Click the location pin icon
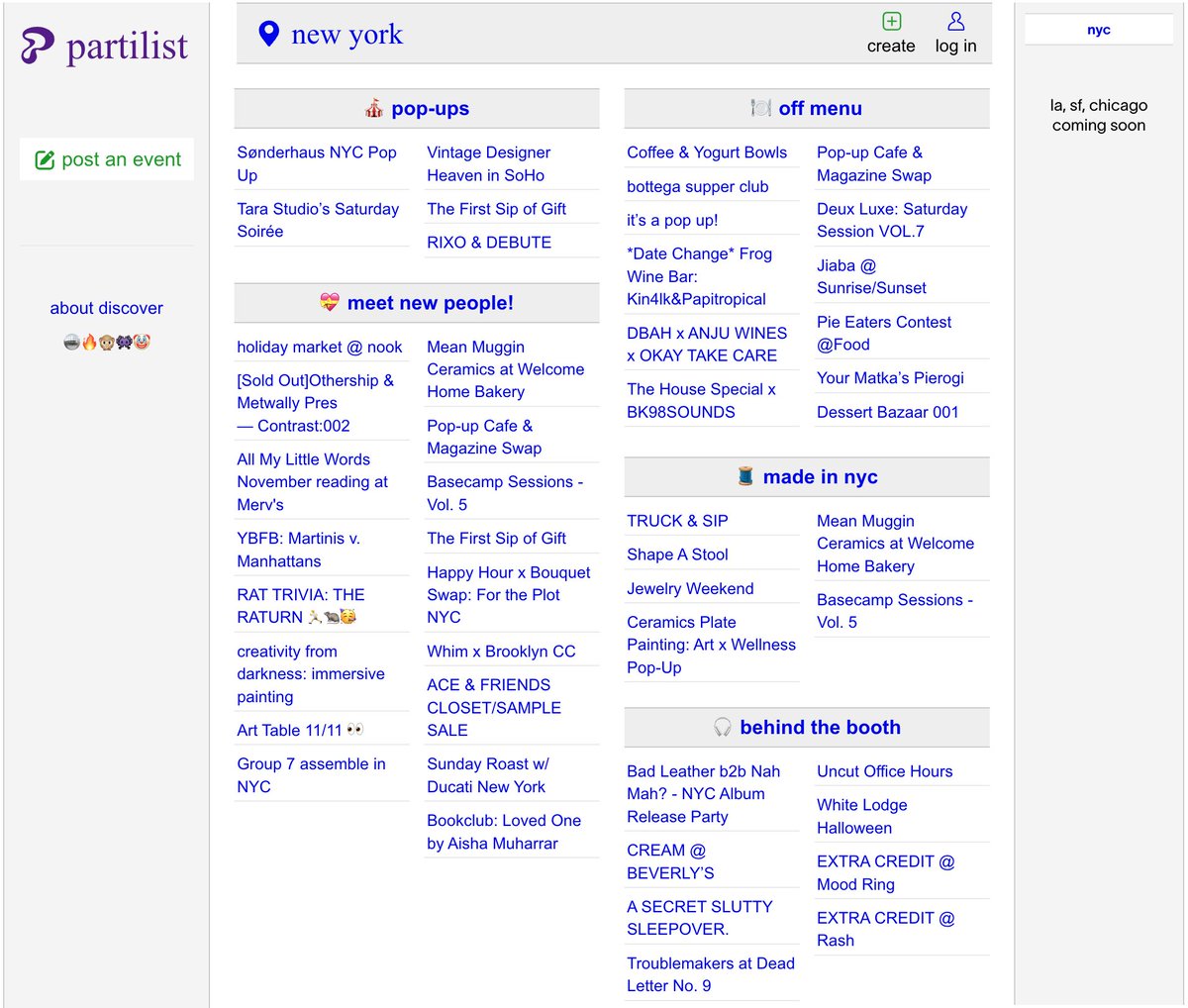The image size is (1188, 1008). pyautogui.click(x=268, y=34)
